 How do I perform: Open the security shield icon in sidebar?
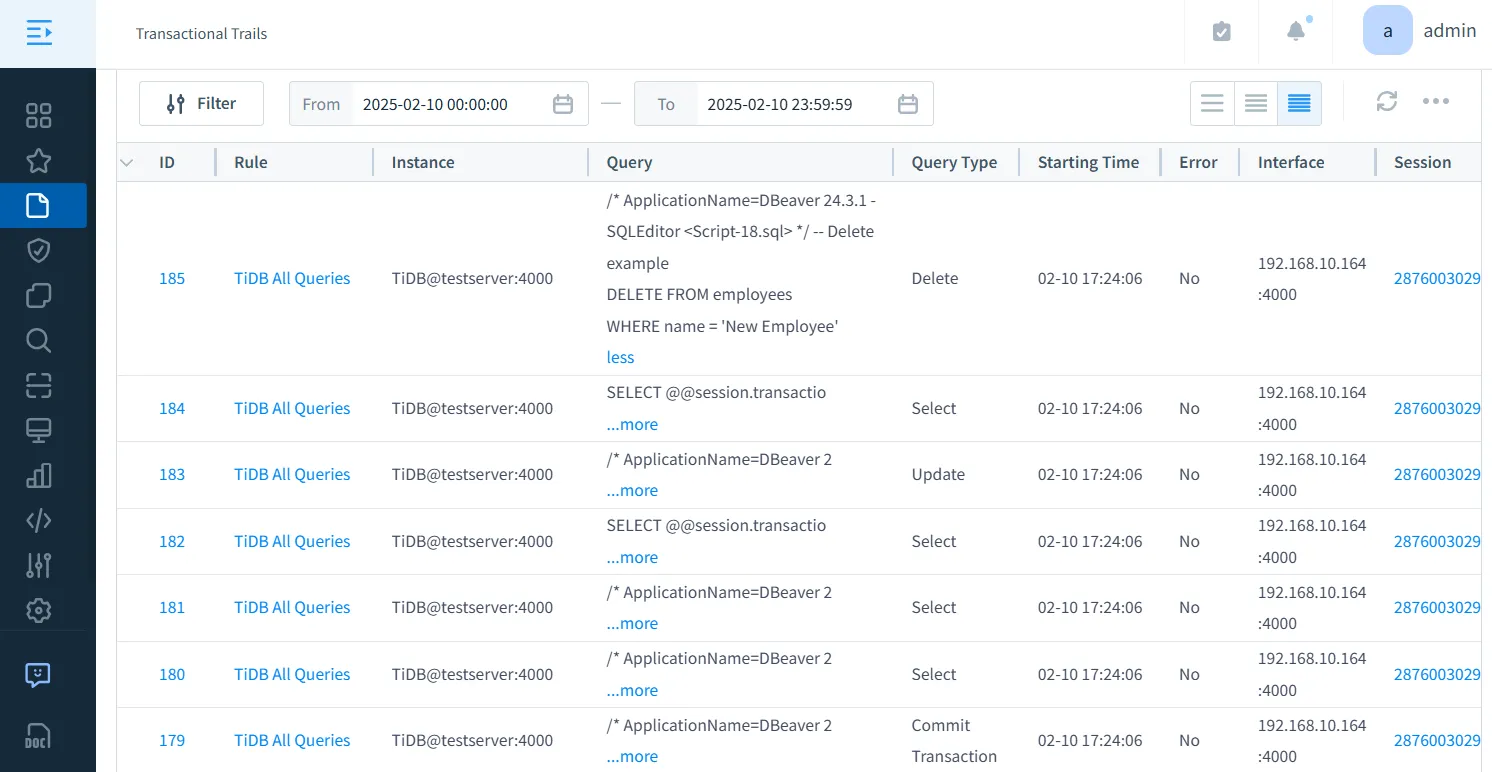38,250
